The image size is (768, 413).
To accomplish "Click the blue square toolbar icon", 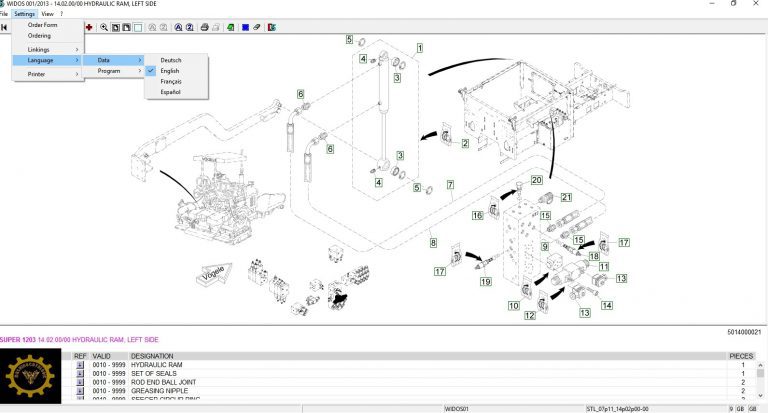I will (245, 27).
